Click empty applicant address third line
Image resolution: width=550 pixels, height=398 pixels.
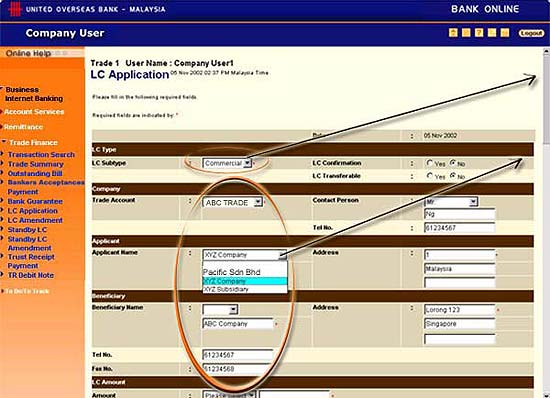click(460, 282)
